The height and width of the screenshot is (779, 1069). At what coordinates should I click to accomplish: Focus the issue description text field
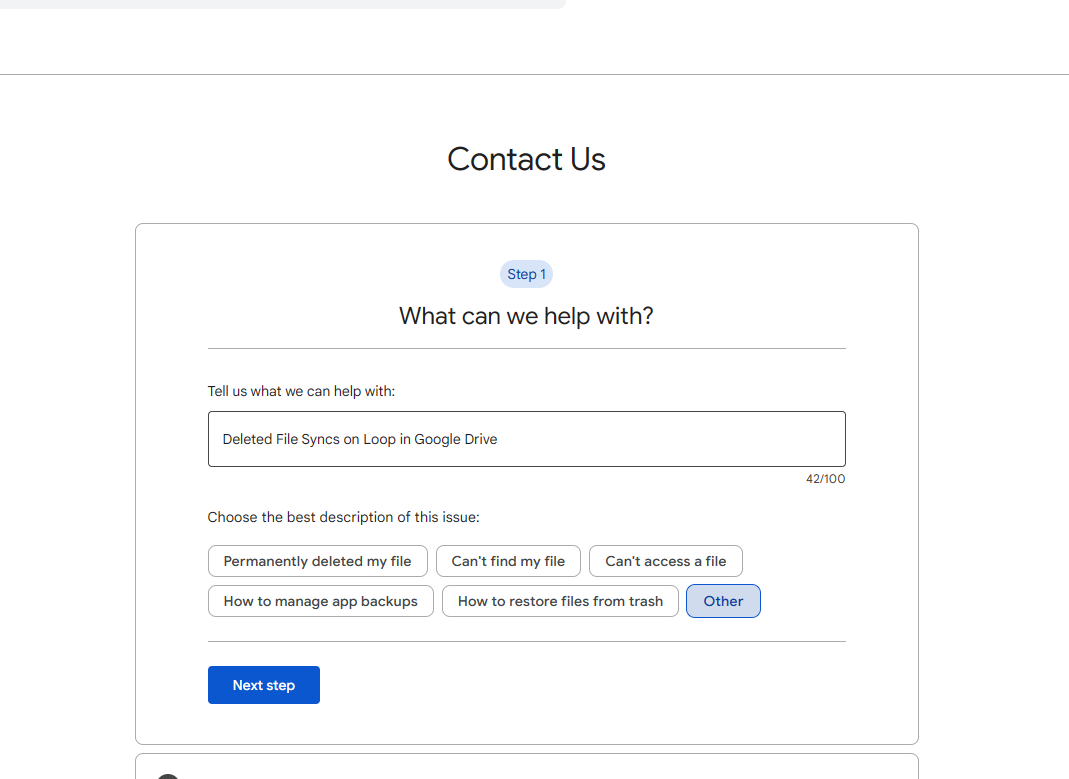click(526, 439)
